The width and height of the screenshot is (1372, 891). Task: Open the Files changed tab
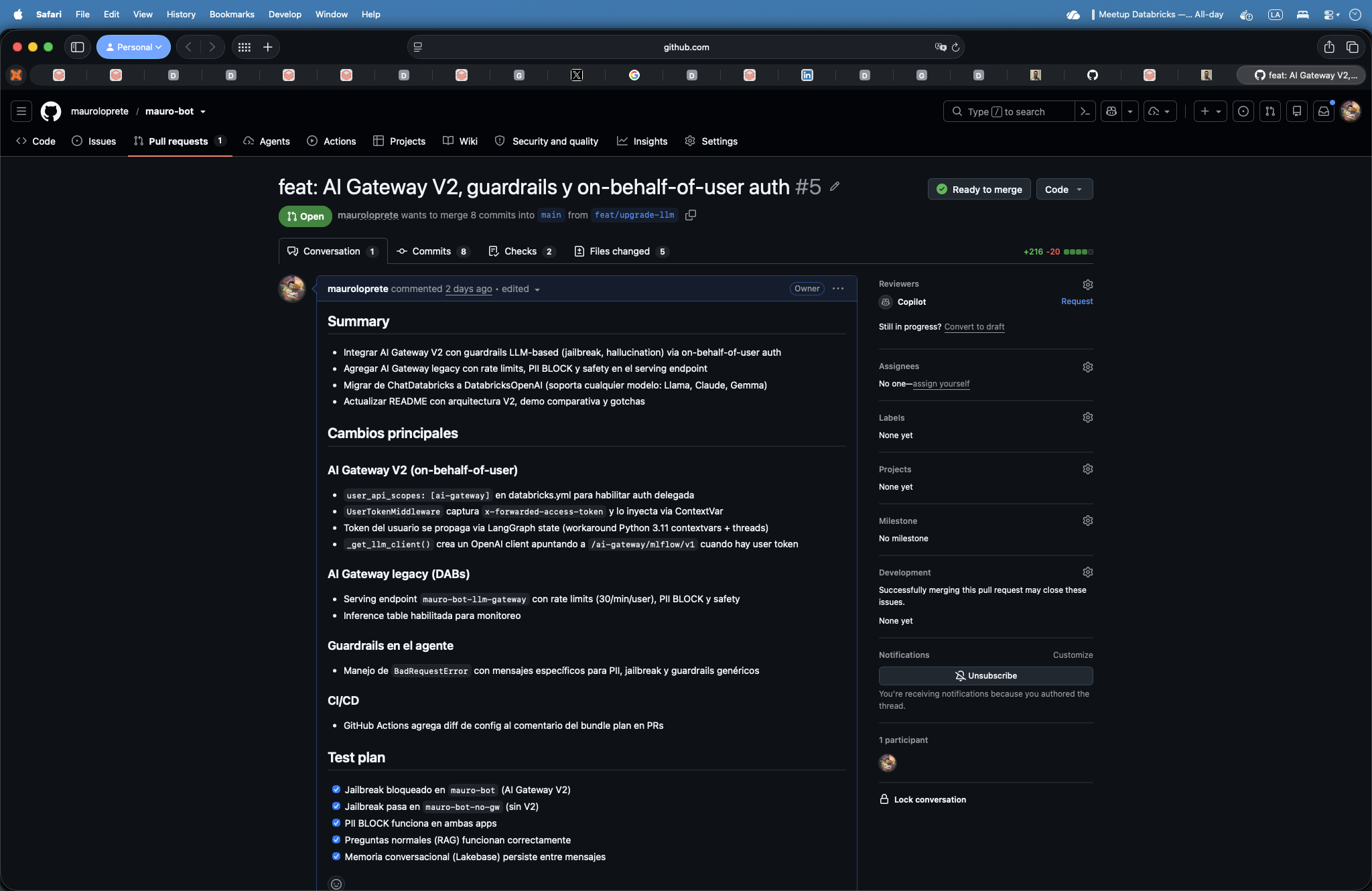point(621,251)
